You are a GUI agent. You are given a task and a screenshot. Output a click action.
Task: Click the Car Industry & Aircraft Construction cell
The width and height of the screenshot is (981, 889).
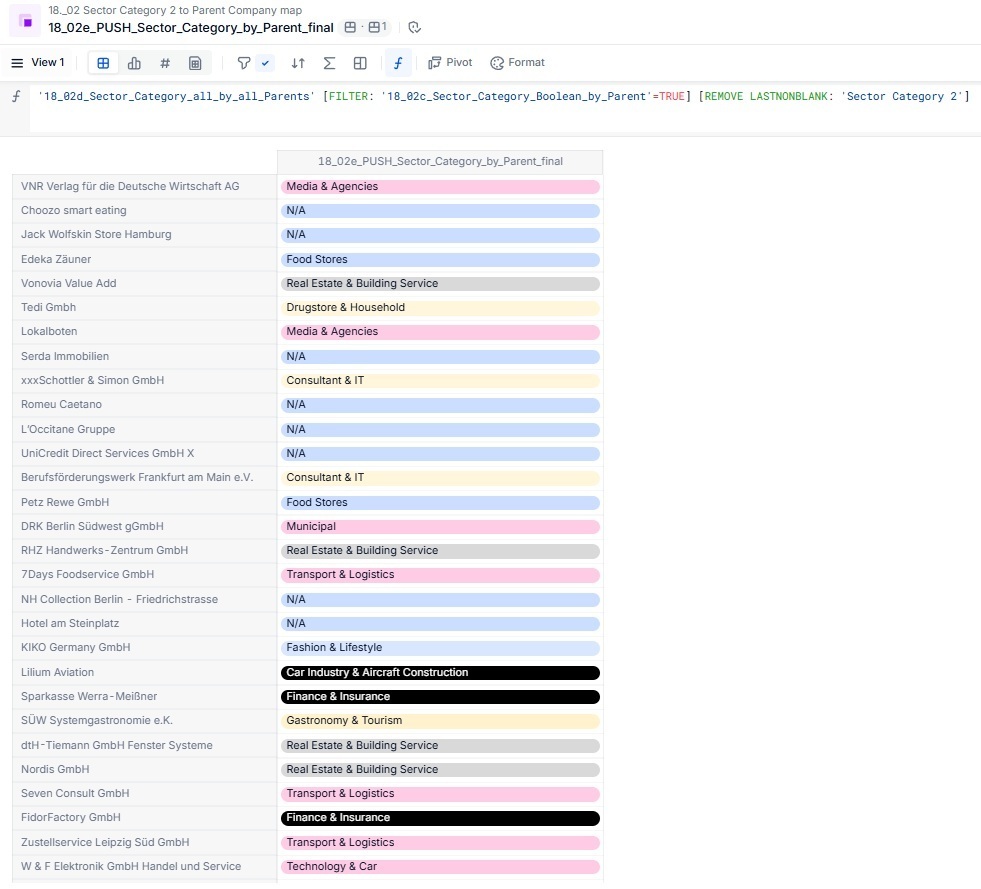[x=440, y=673]
